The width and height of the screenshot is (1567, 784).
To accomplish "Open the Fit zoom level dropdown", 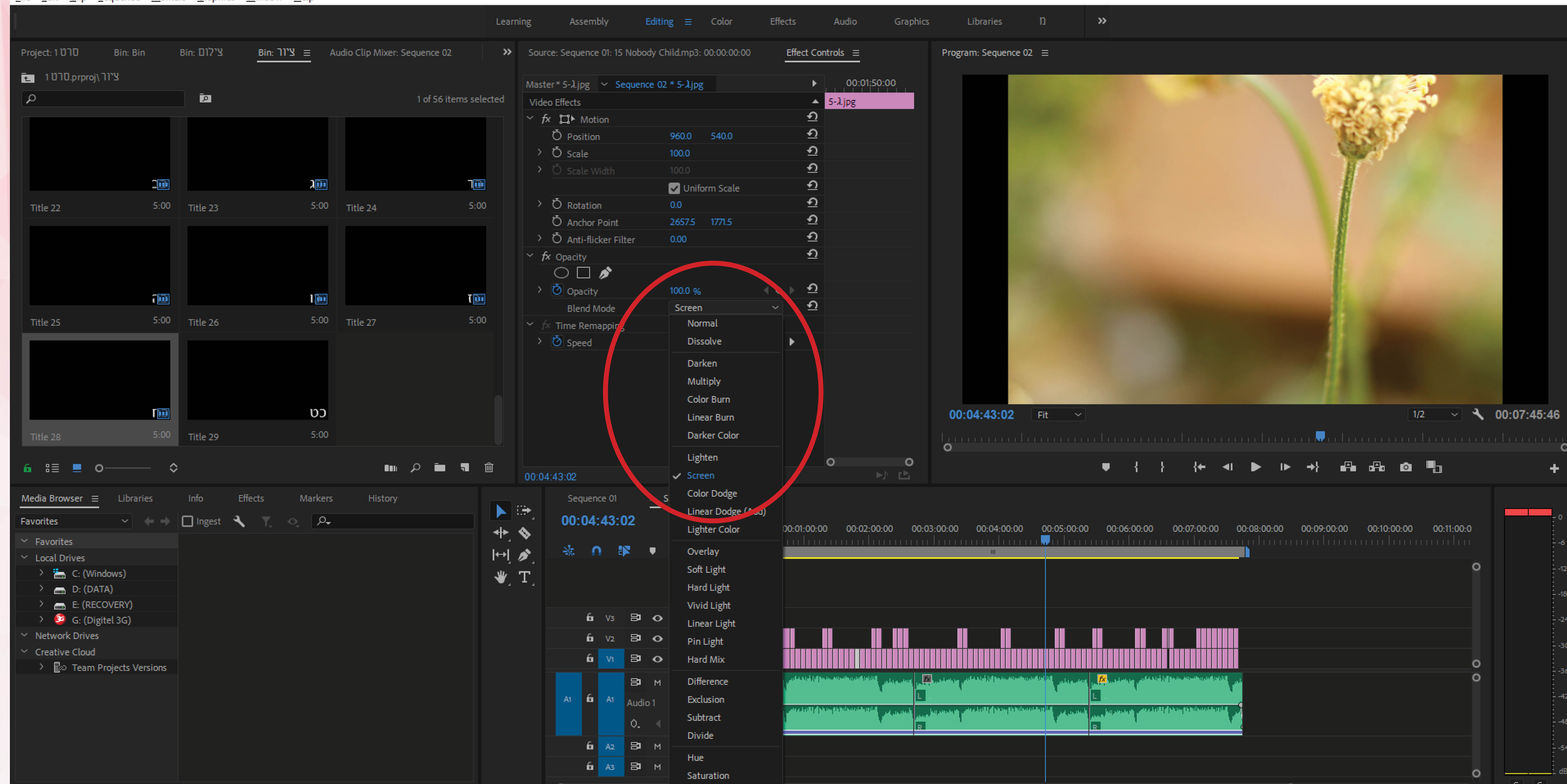I will [1058, 415].
